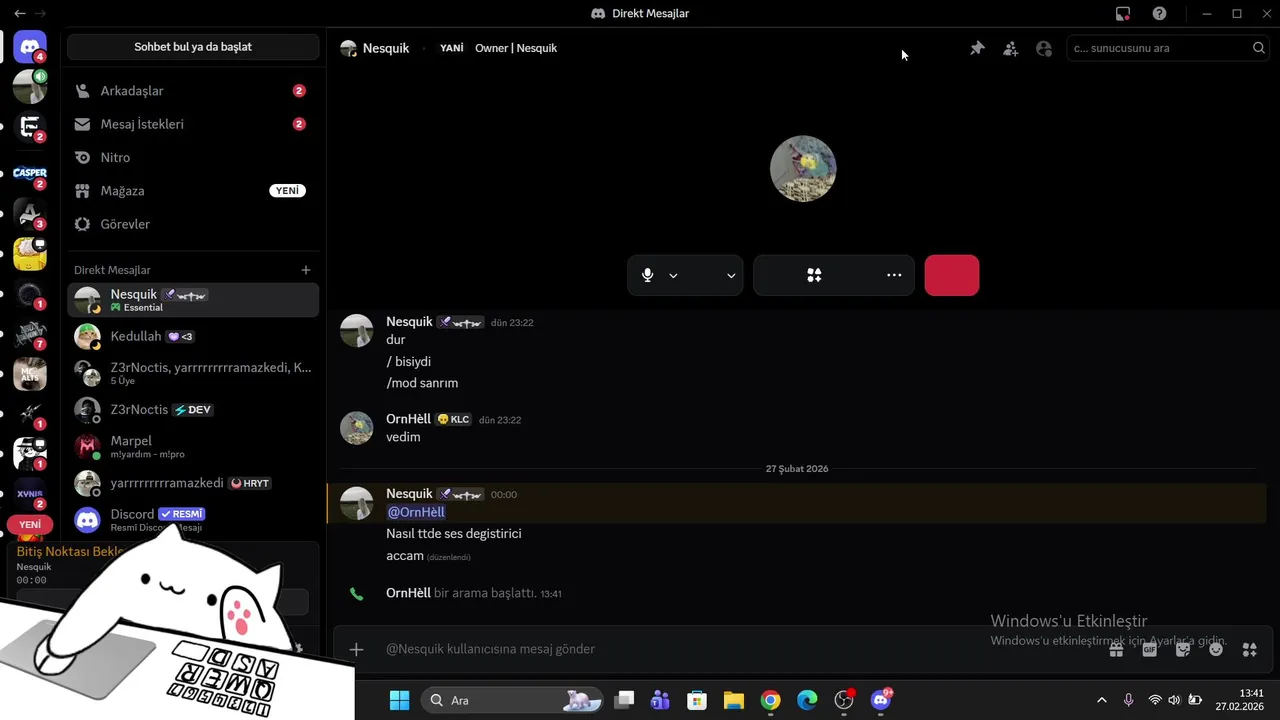This screenshot has width=1280, height=720.
Task: Show hidden system tray icons chevron
Action: [1102, 700]
